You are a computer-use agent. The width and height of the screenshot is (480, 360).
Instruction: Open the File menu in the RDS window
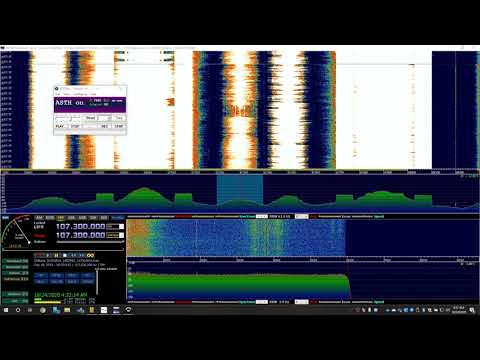coord(58,94)
